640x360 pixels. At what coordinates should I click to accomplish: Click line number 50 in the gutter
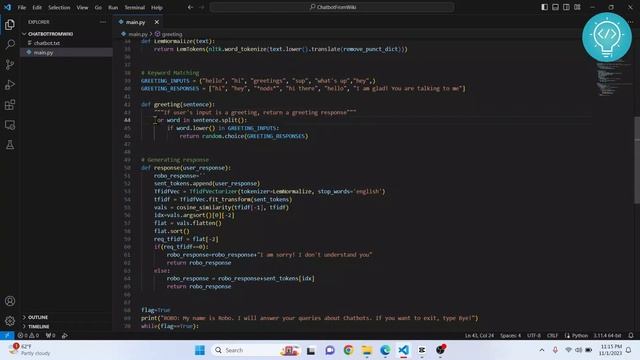(x=127, y=168)
